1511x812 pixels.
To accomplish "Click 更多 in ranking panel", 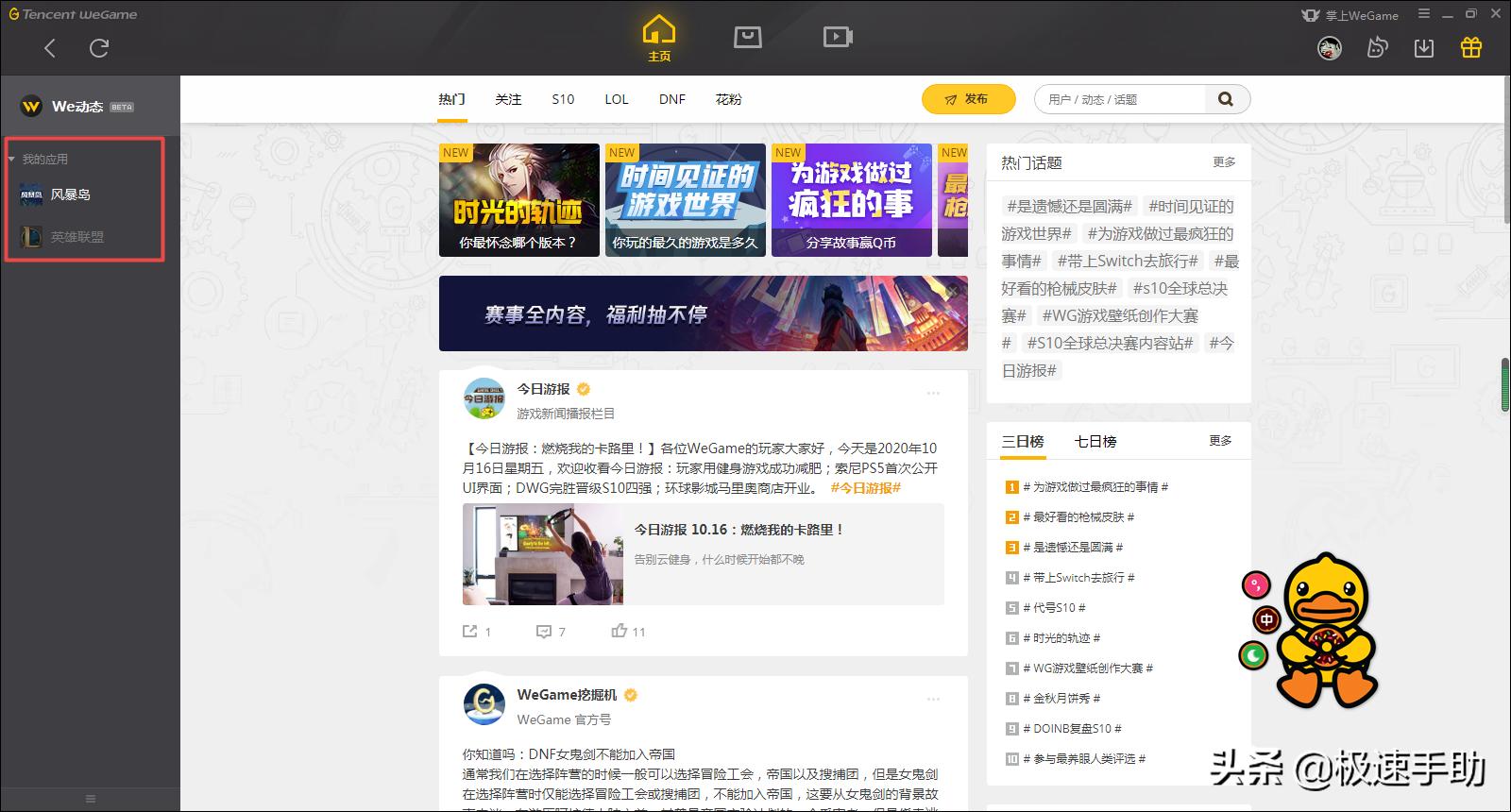I will tap(1220, 441).
